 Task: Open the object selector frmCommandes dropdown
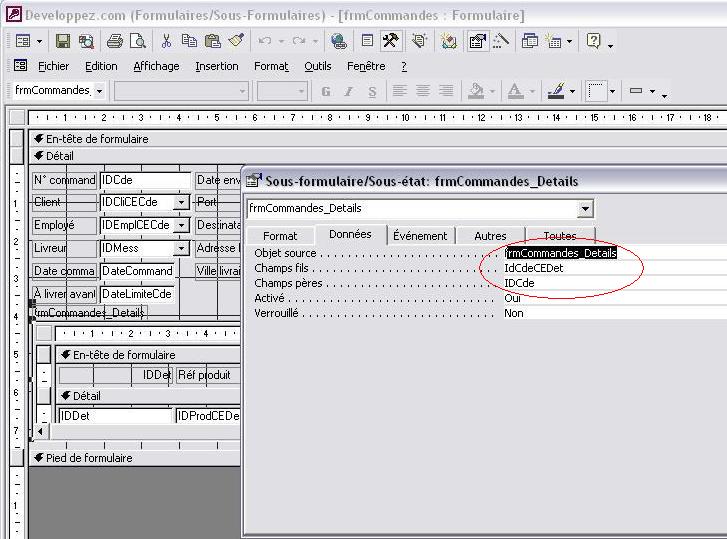coord(99,91)
